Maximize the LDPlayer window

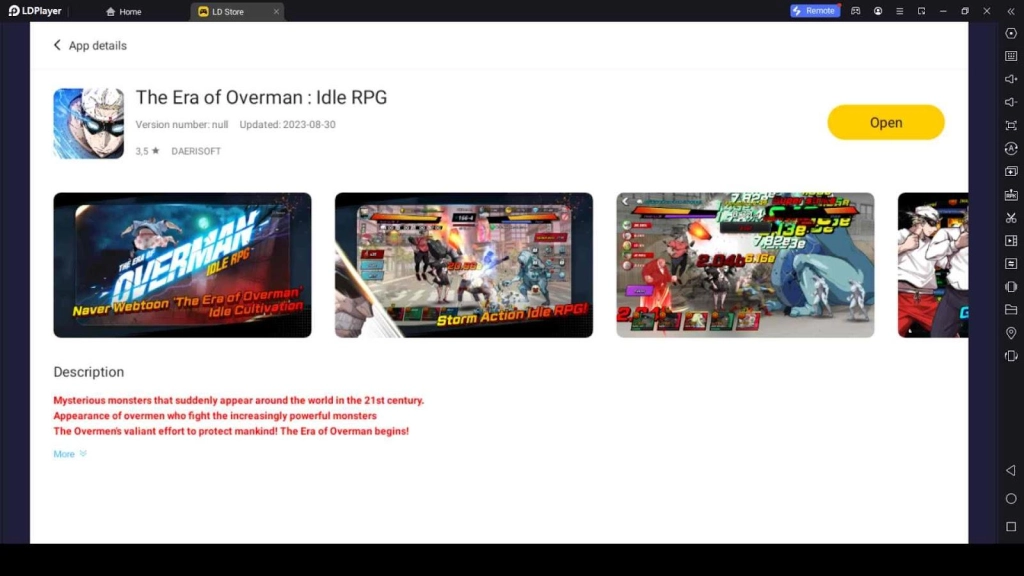[x=965, y=11]
